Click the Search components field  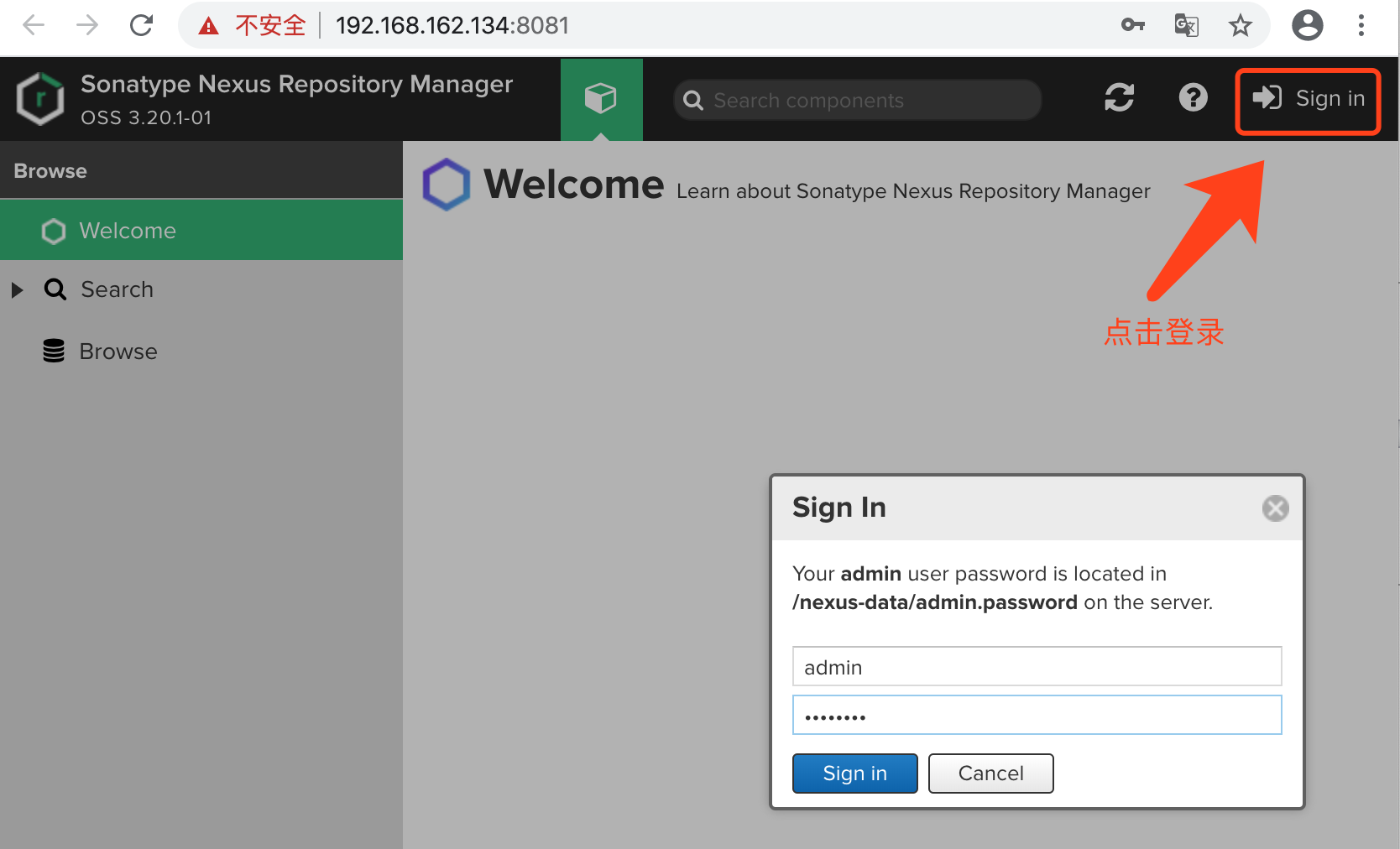[858, 100]
